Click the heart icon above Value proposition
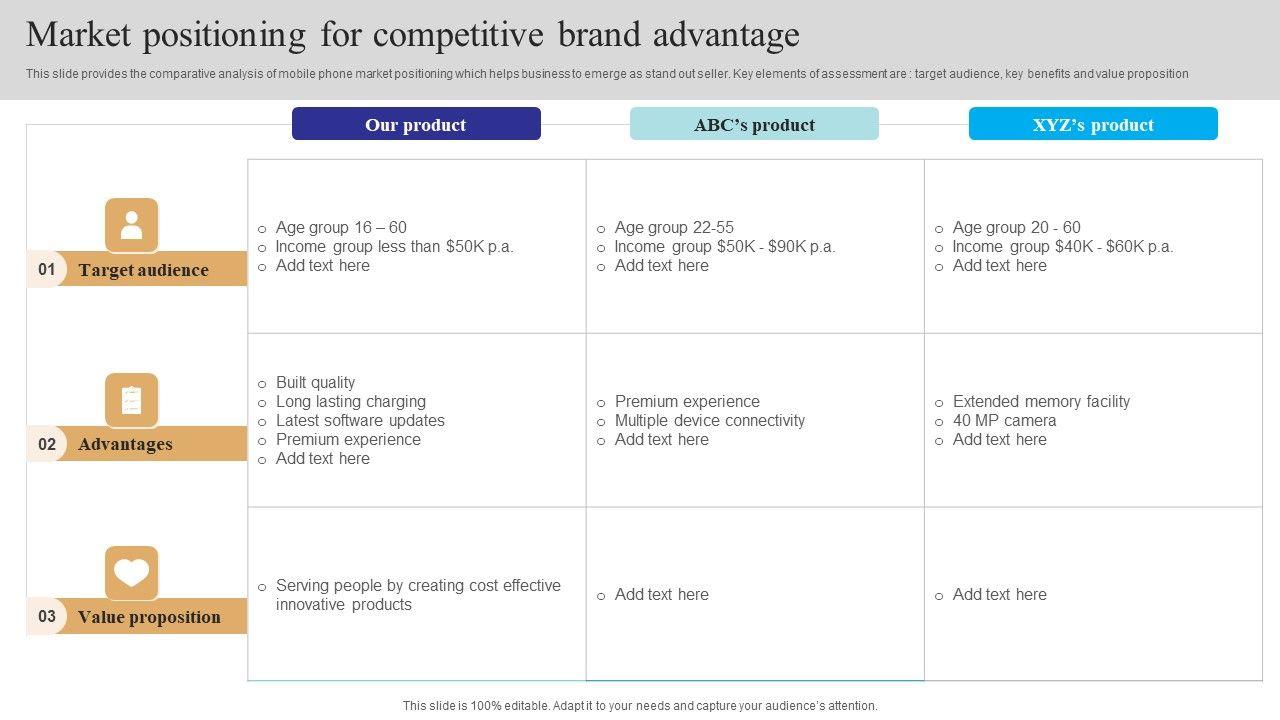The width and height of the screenshot is (1280, 720). [131, 573]
